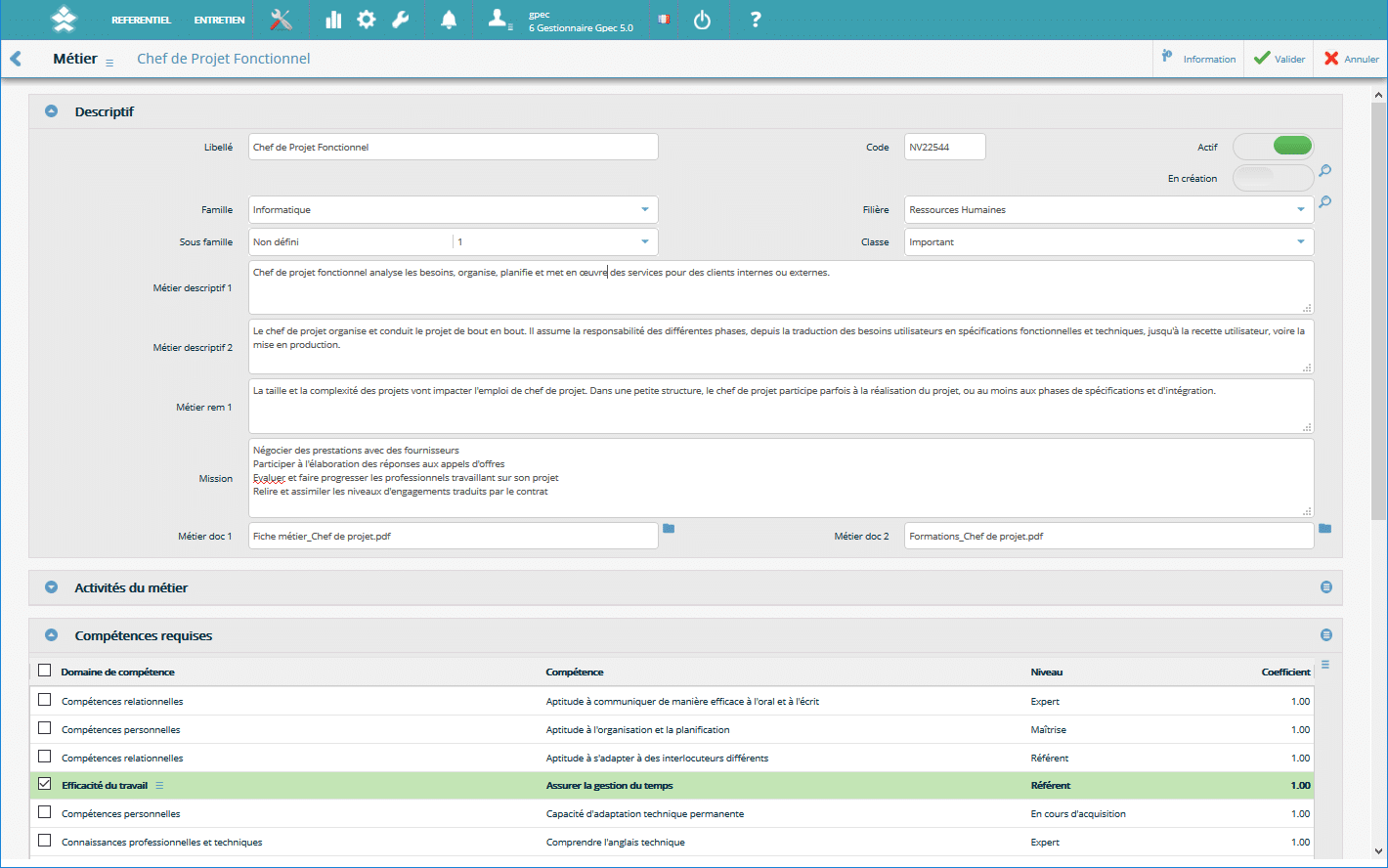Click the back arrow beside Métier
The image size is (1388, 868).
16,59
